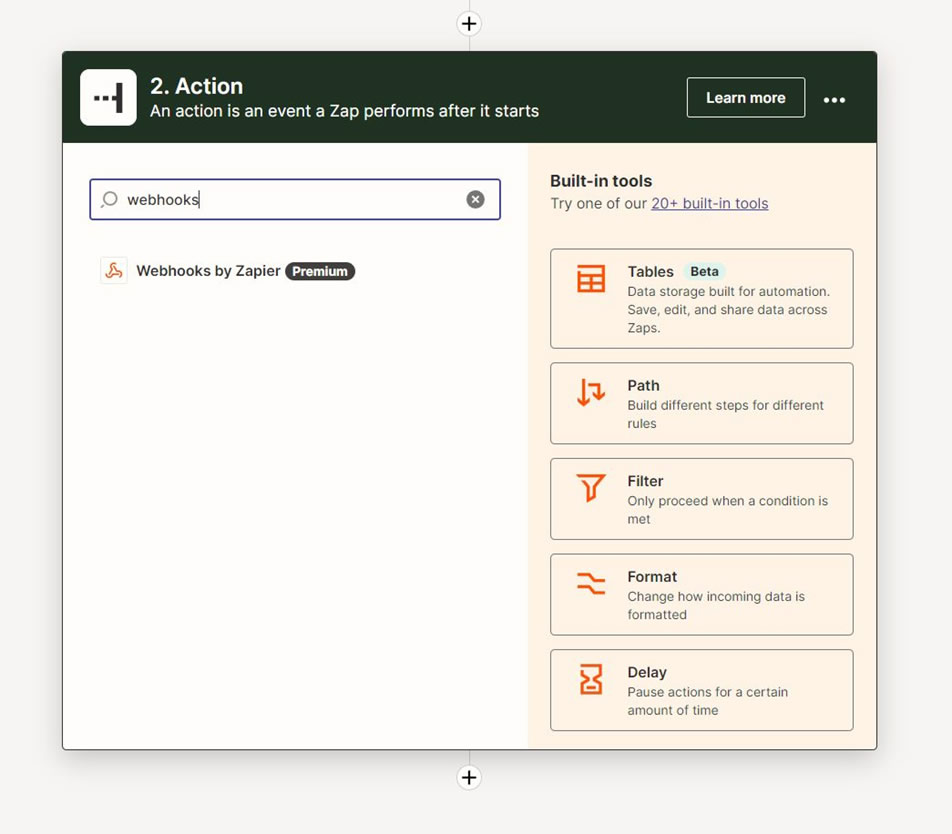Click 'Build different steps' description
This screenshot has width=952, height=834.
[726, 414]
